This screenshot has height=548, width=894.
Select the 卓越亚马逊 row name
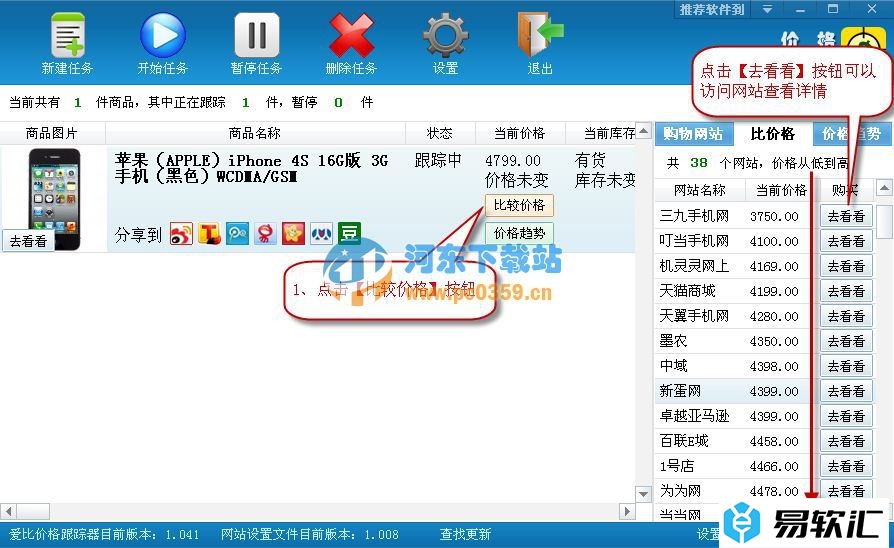point(694,416)
